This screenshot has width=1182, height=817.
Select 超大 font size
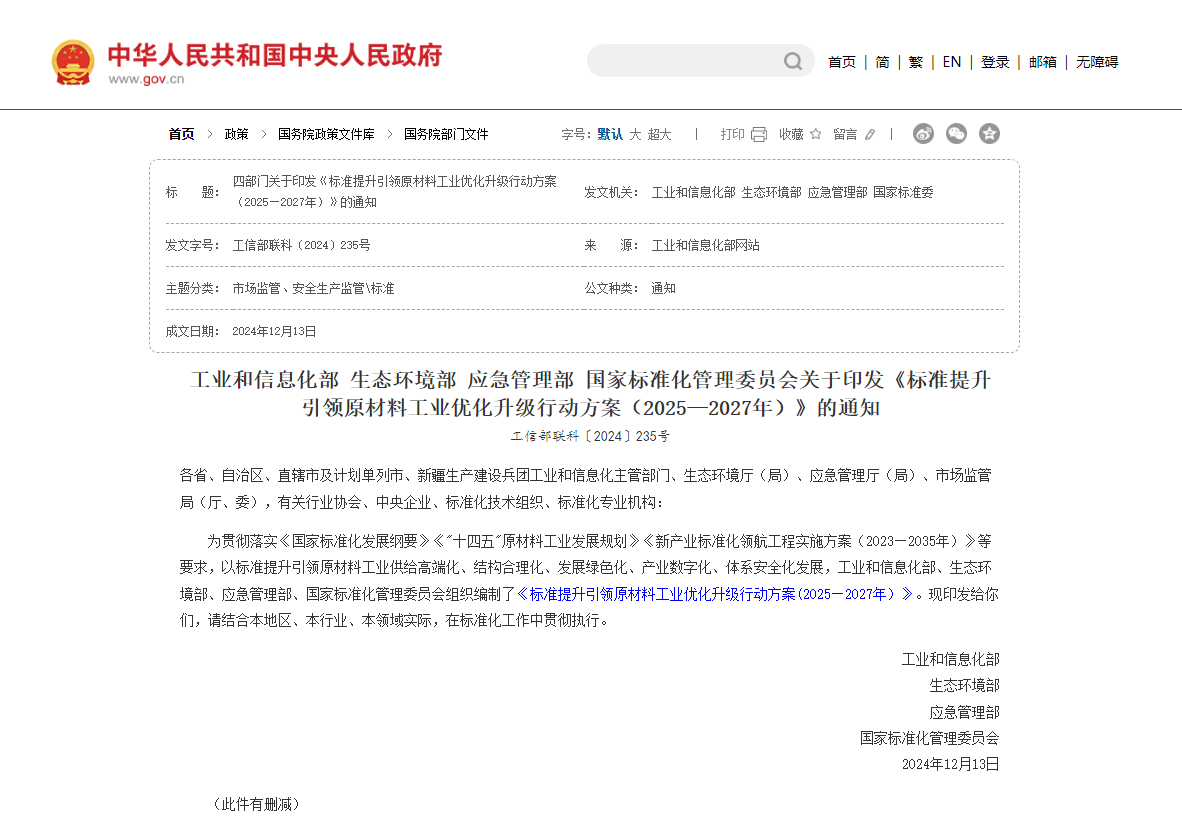click(660, 134)
